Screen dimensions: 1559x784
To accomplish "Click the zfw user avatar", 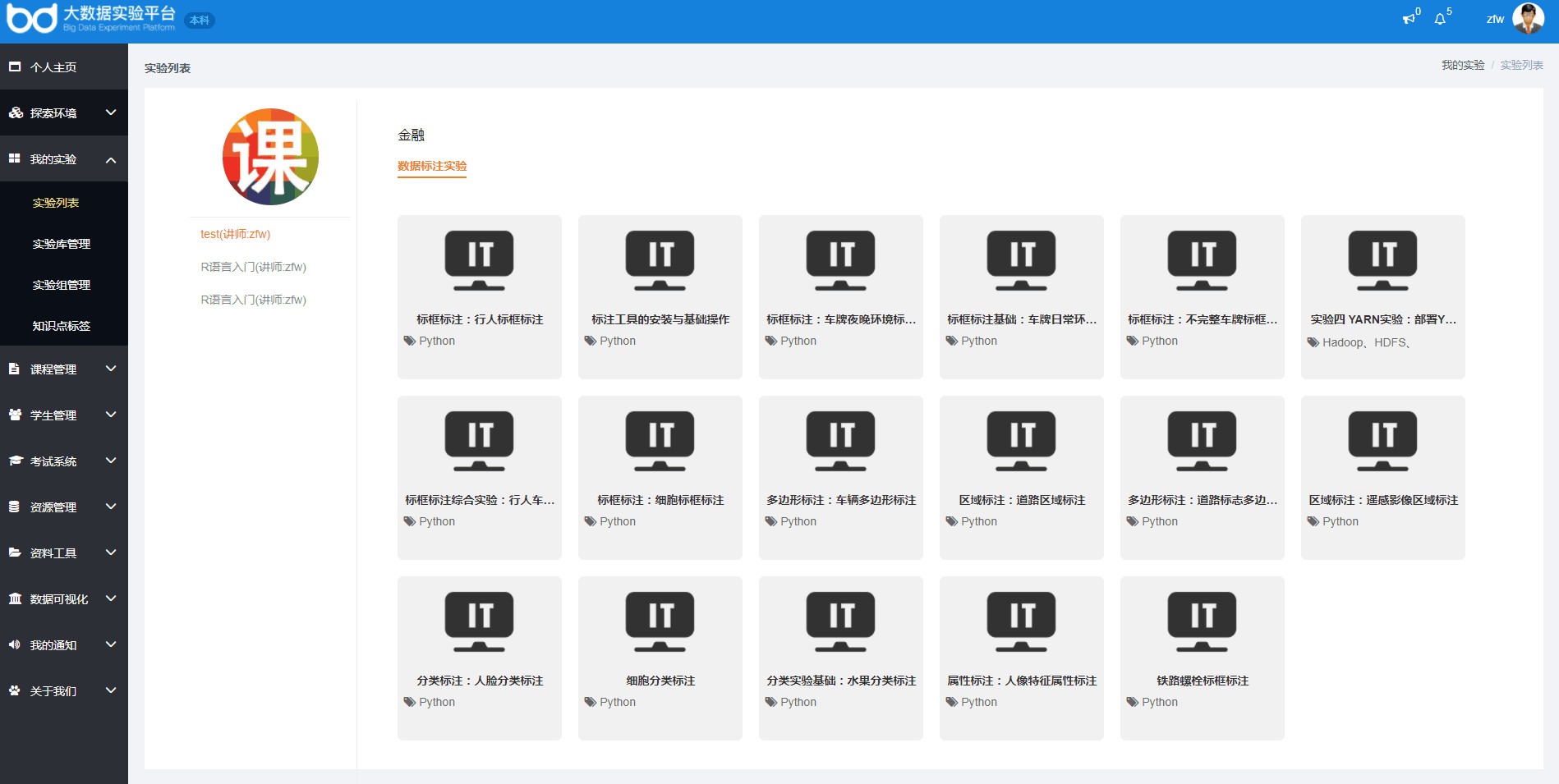I will [x=1527, y=19].
